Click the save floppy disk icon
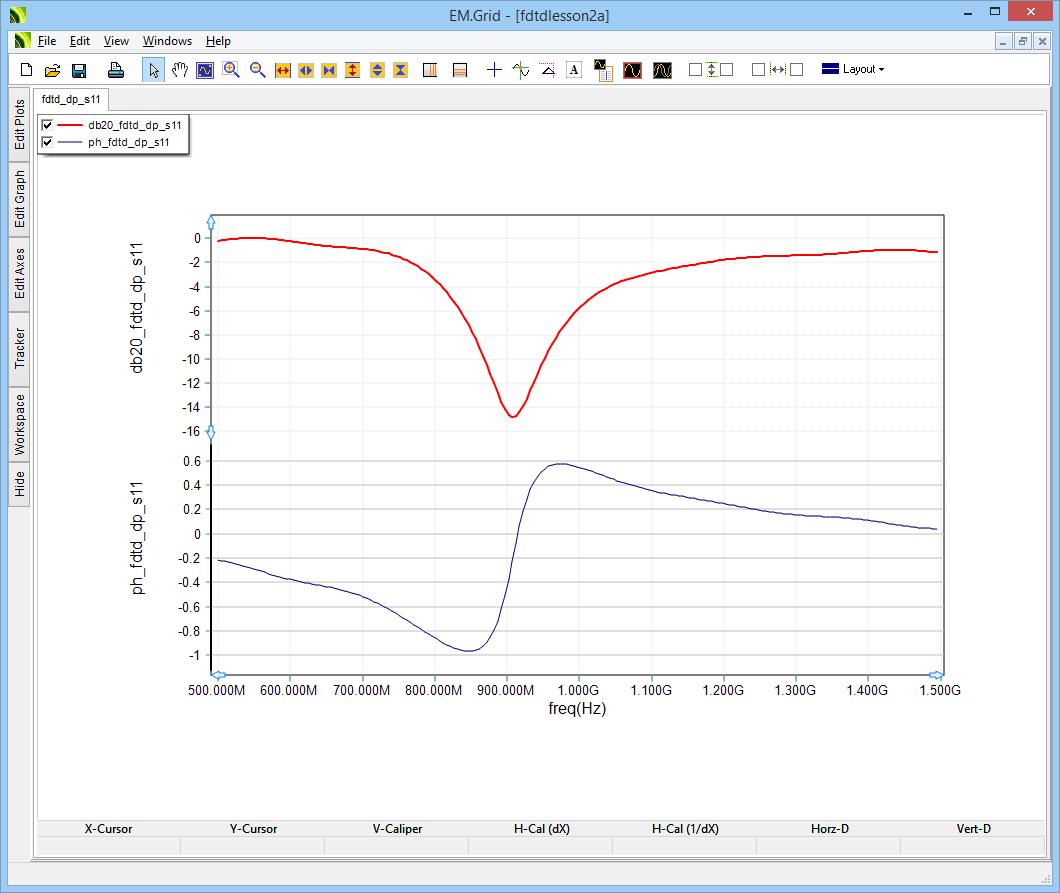 click(x=79, y=70)
